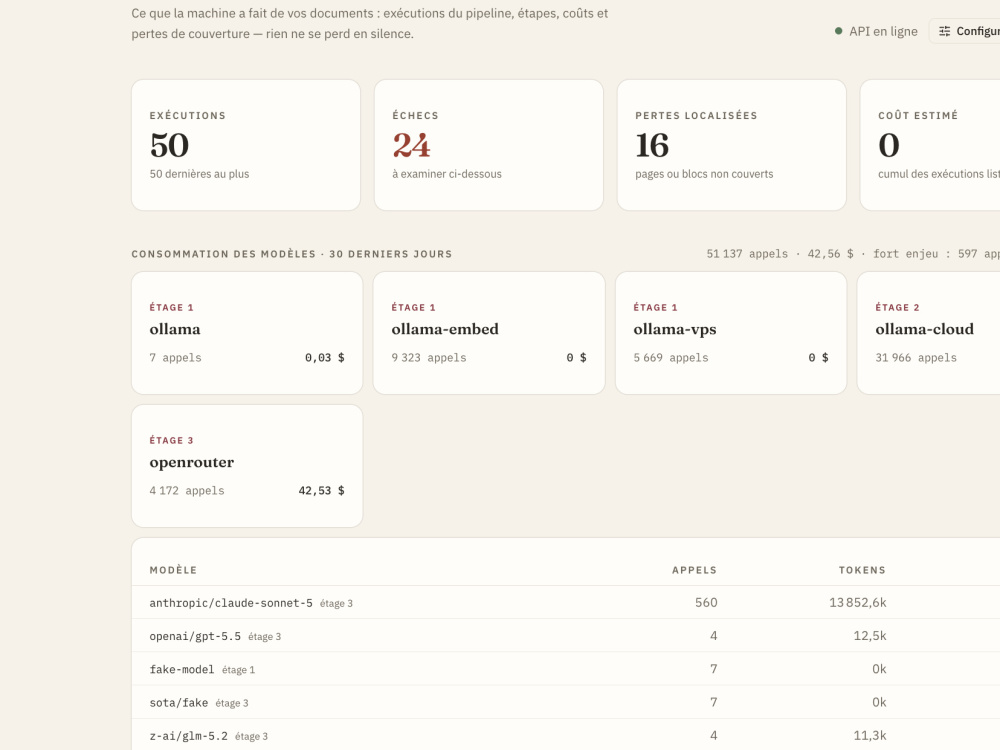Screen dimensions: 1000x750
Task: Select the ollama-cloud étage 2 card
Action: click(929, 333)
